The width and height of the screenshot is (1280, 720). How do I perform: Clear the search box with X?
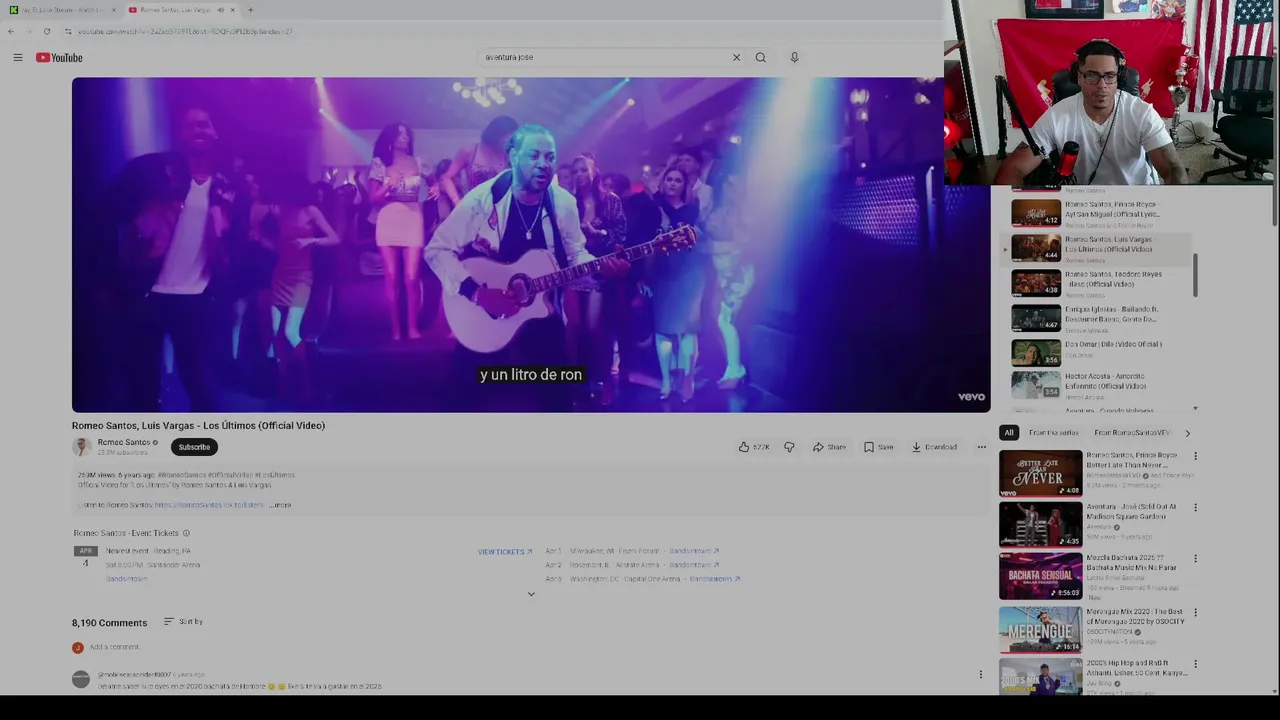(736, 57)
